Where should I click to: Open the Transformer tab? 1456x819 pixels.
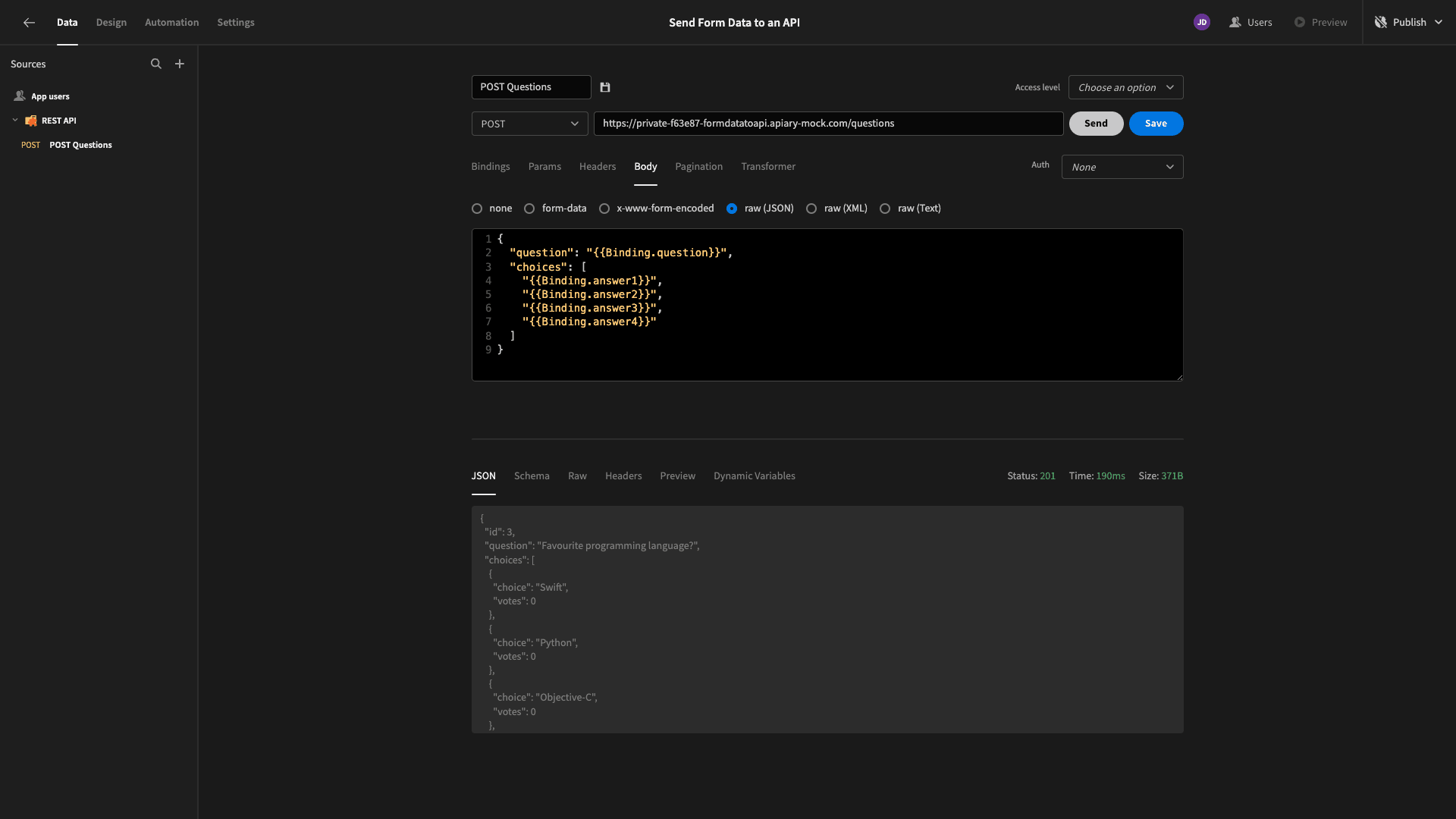click(768, 167)
